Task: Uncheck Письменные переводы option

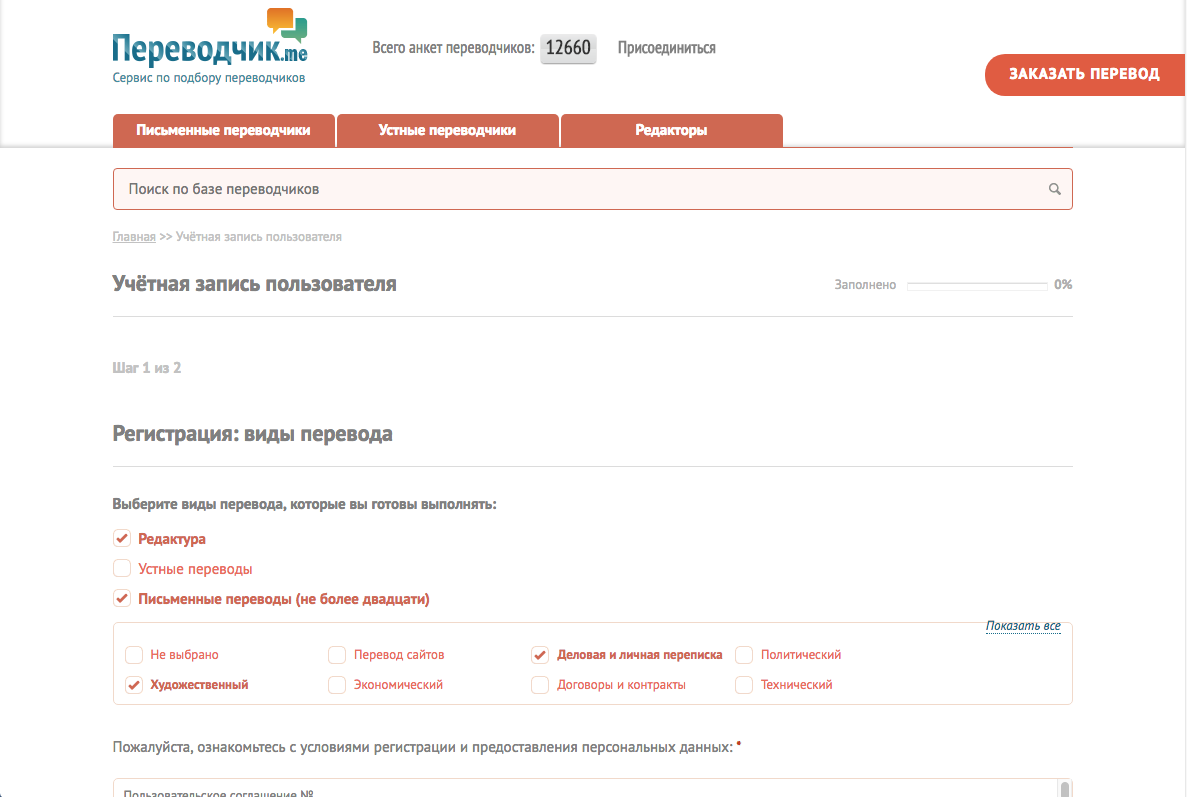Action: 122,598
